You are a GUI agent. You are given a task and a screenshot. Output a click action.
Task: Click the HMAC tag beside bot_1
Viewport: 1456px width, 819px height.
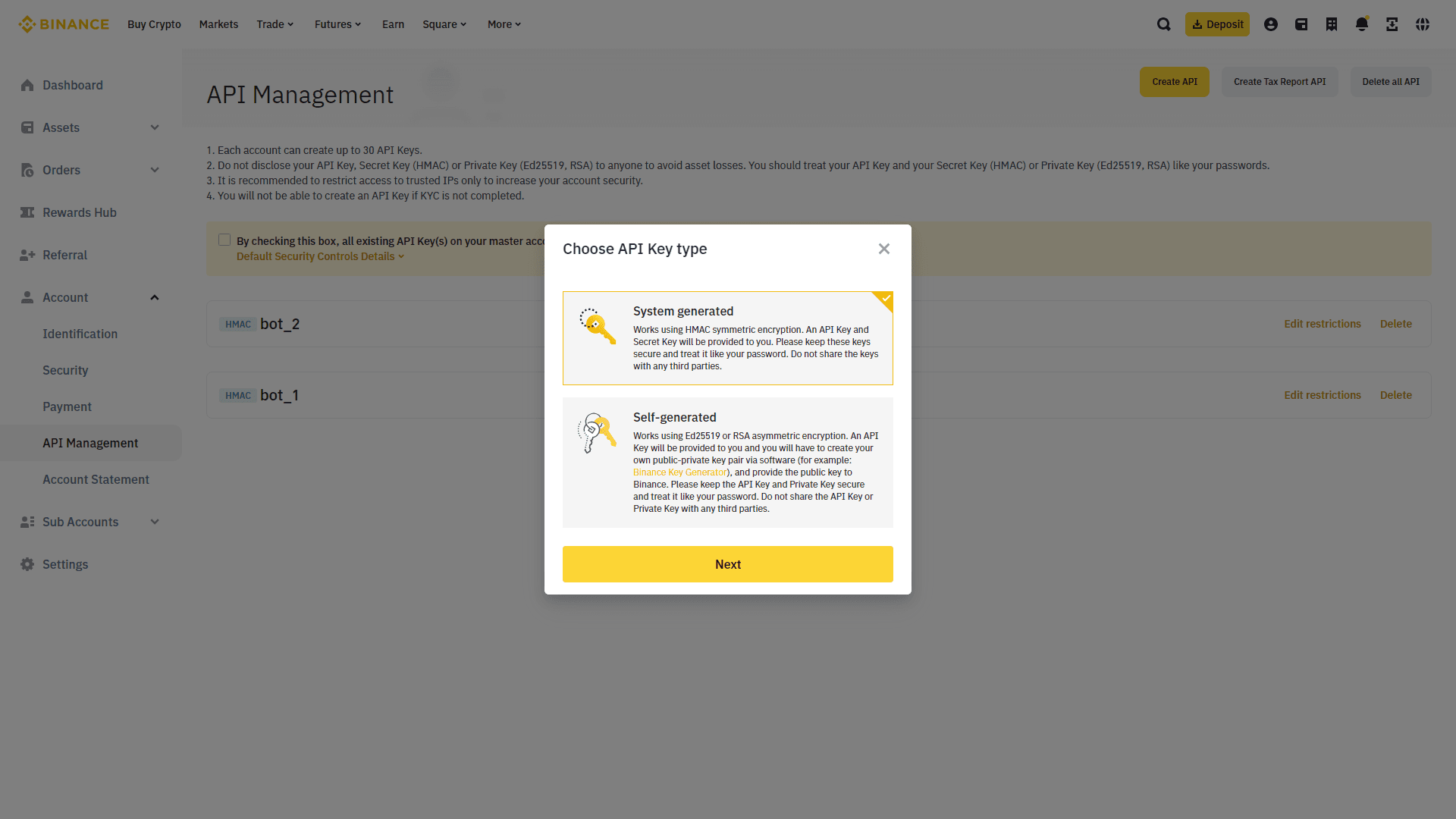pos(238,396)
